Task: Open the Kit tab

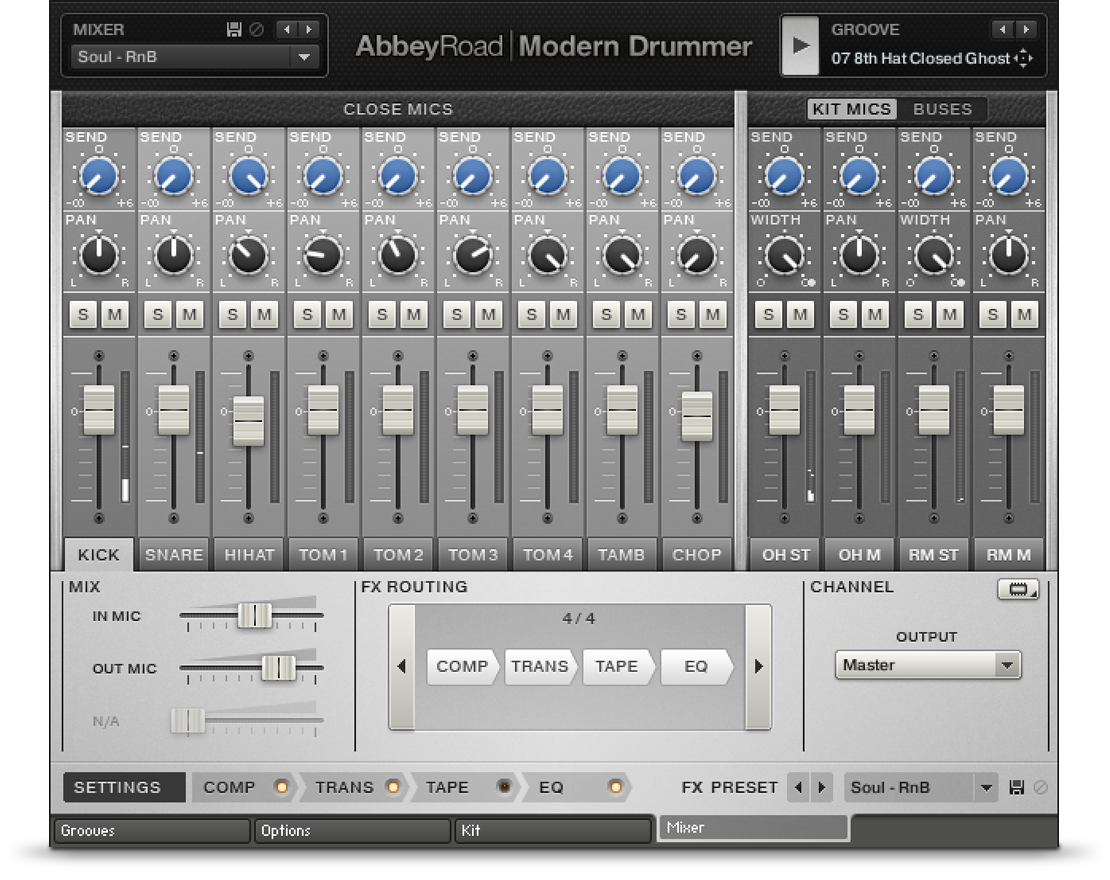Action: click(553, 830)
